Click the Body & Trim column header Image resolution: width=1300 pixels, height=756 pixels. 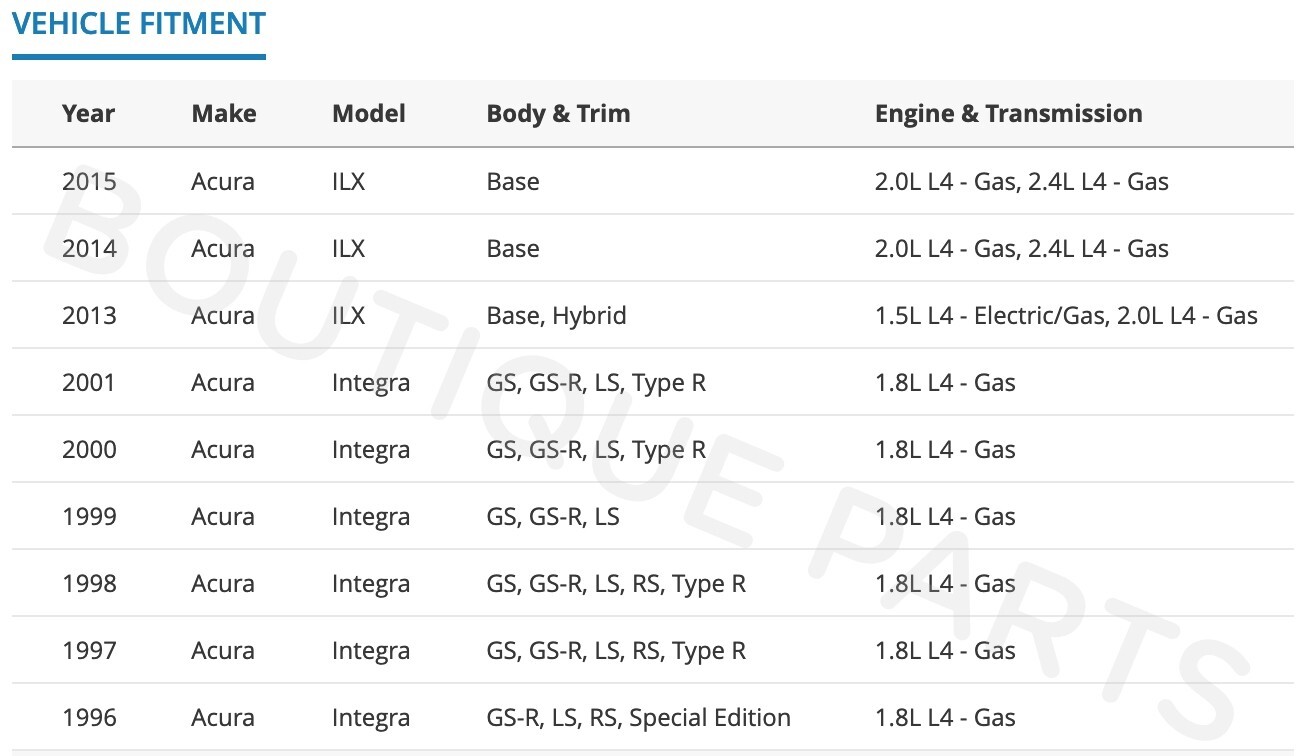point(558,113)
